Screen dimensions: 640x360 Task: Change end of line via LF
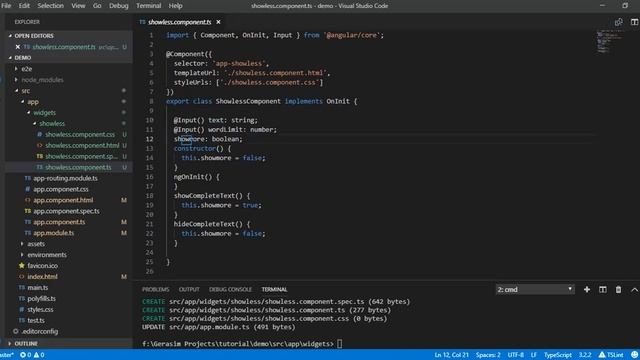tap(534, 355)
